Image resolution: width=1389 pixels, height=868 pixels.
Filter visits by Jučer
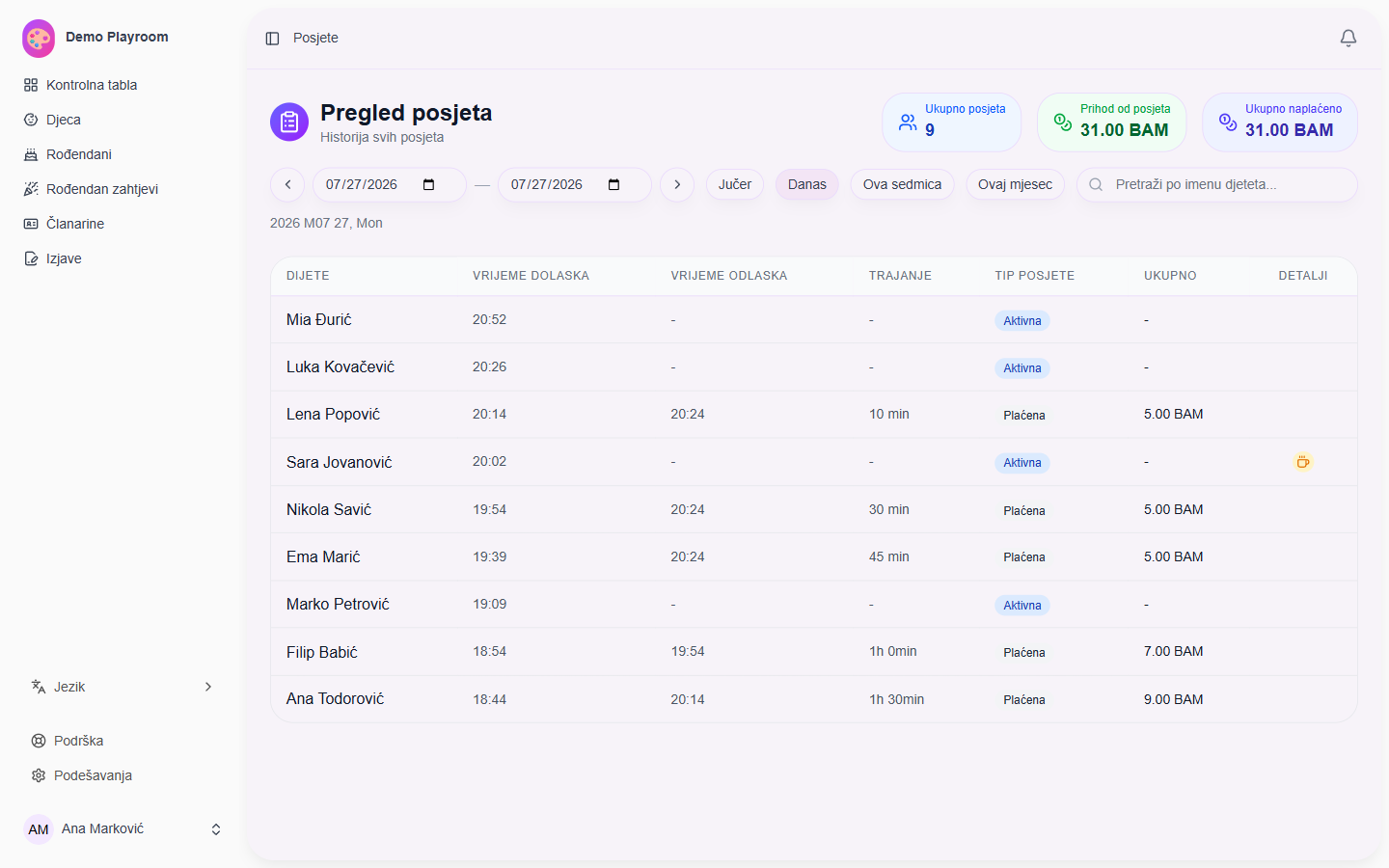(x=735, y=185)
